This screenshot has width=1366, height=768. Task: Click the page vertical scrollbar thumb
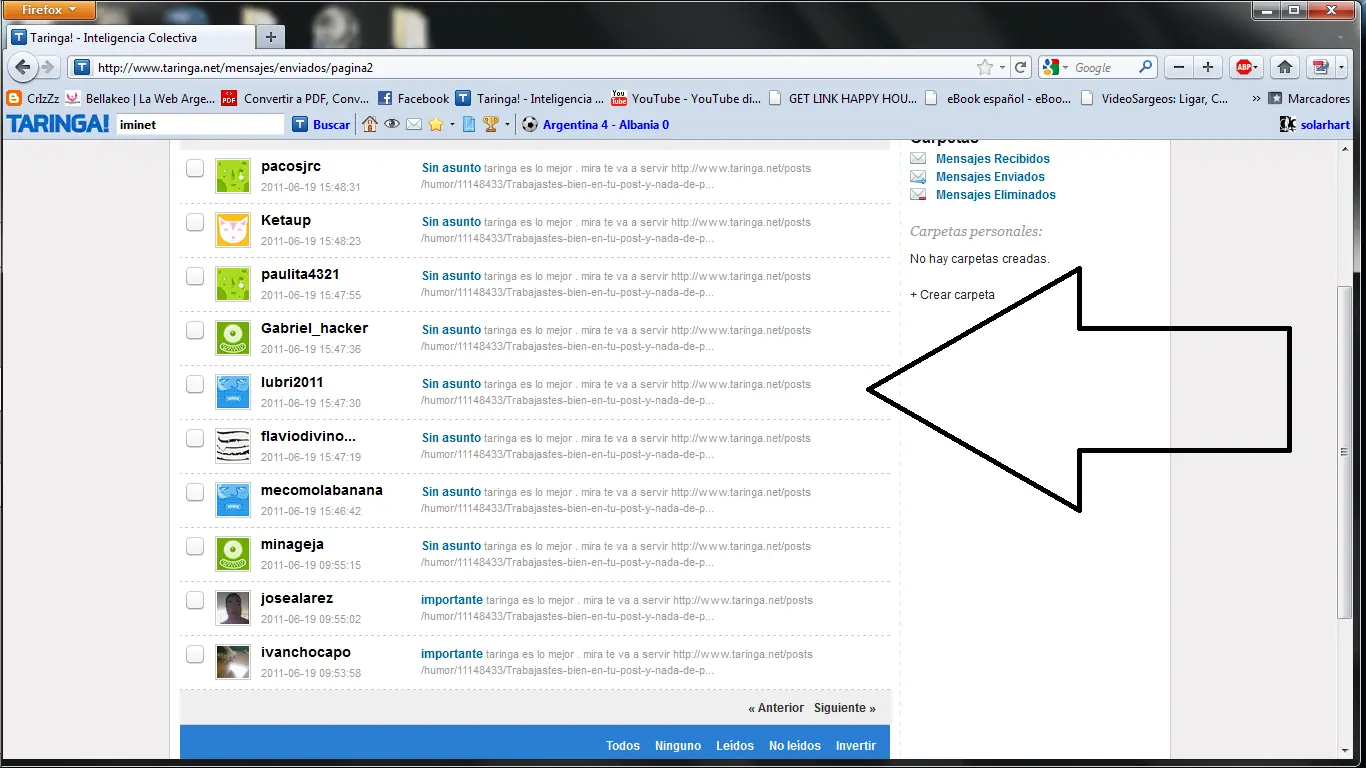coord(1344,452)
